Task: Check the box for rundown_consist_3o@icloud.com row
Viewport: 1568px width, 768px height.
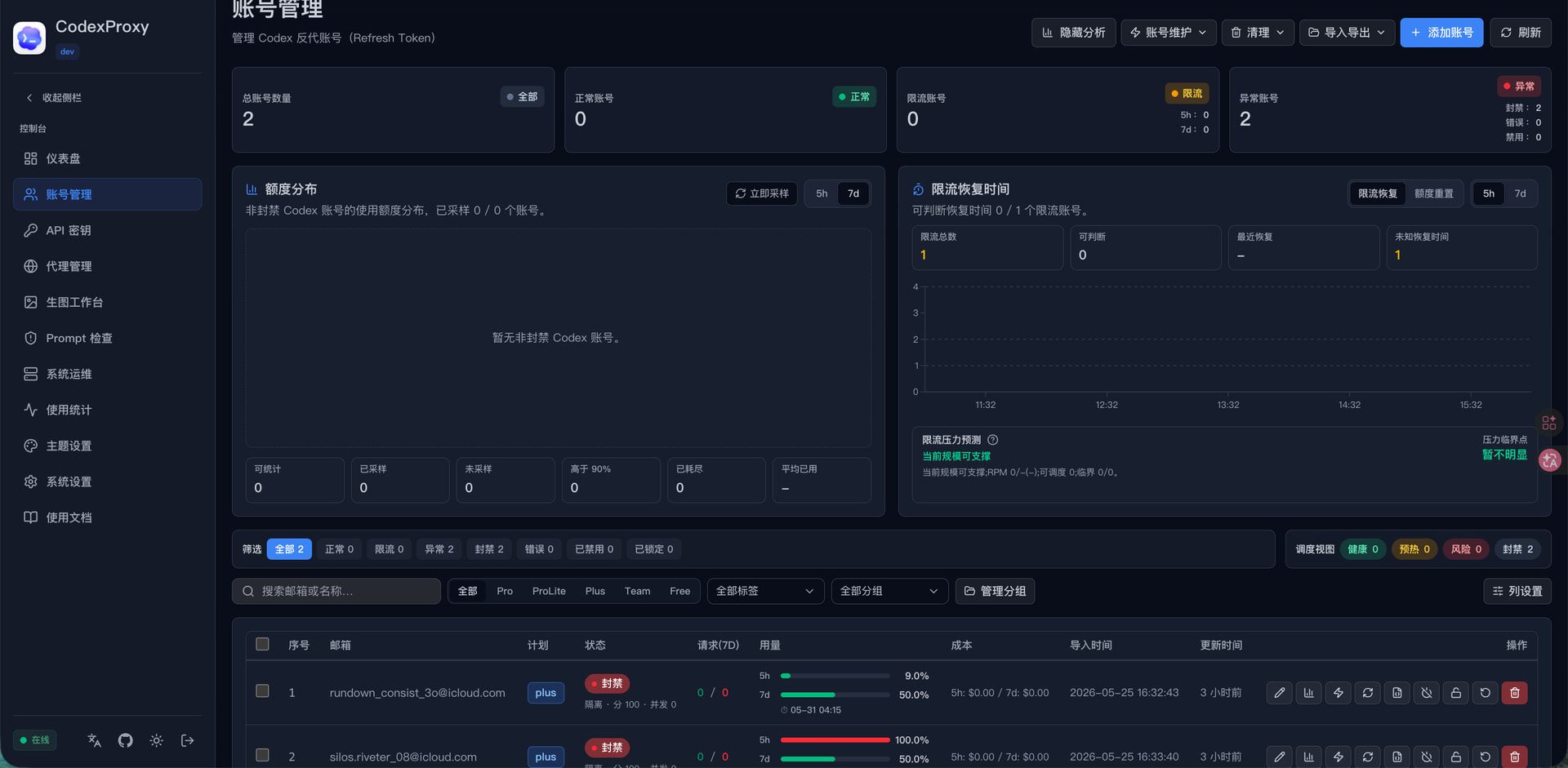Action: [262, 690]
